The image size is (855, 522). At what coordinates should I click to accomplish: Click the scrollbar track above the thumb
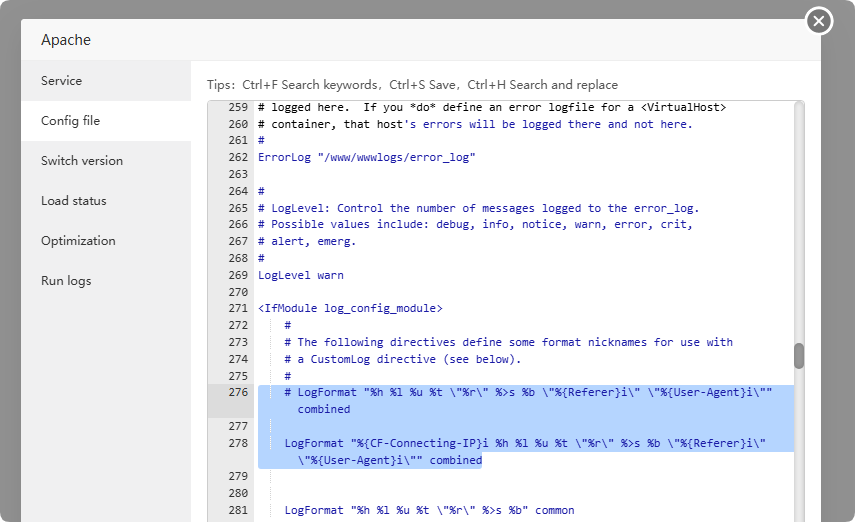point(799,220)
